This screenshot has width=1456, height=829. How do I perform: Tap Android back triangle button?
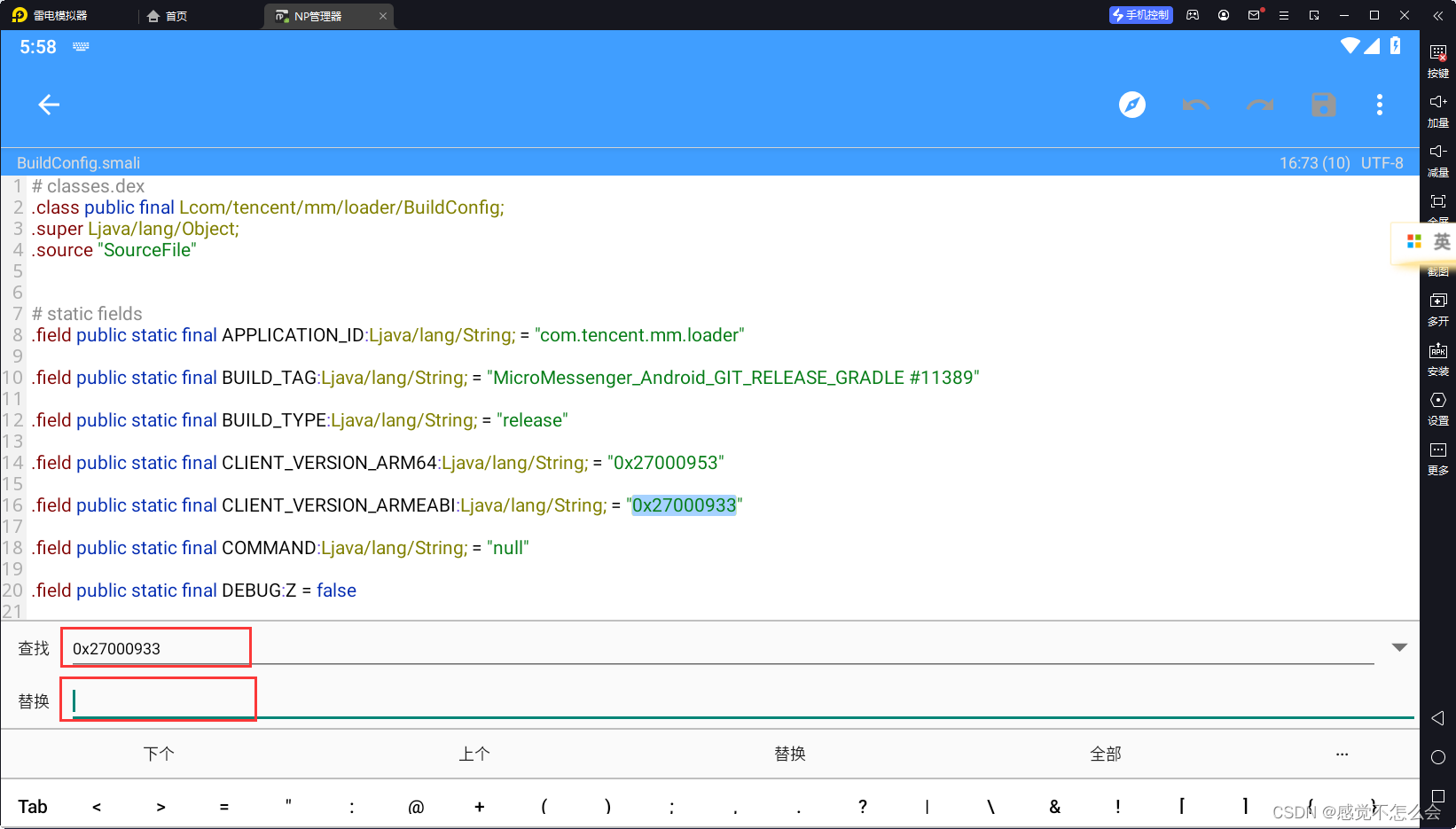[x=1438, y=718]
